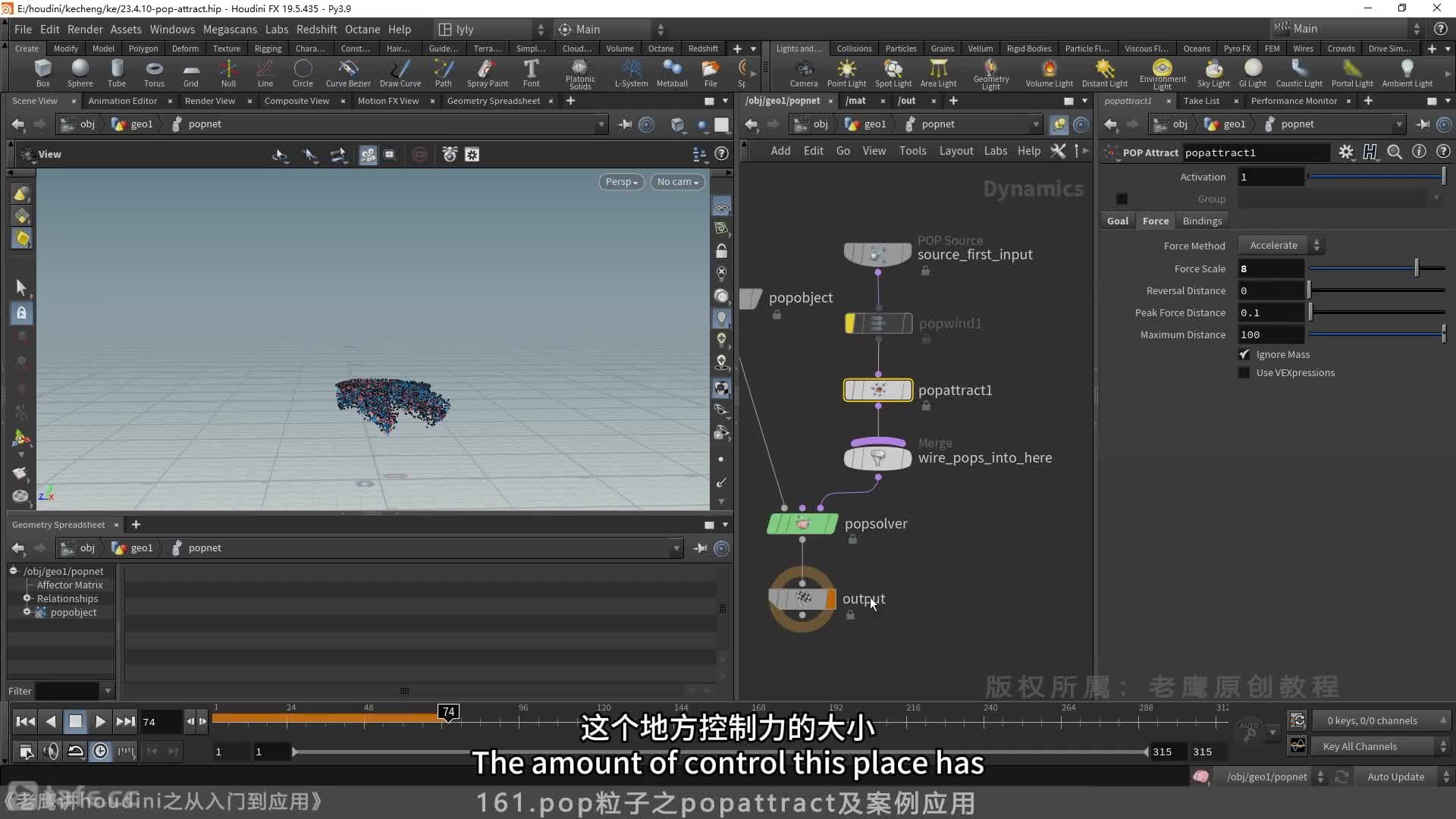The image size is (1456, 819).
Task: Select the Spray Paint tool
Action: (488, 74)
